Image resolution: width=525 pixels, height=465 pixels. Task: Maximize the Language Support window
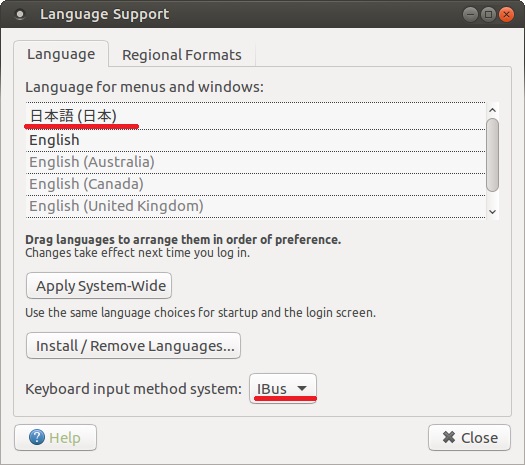pos(489,15)
